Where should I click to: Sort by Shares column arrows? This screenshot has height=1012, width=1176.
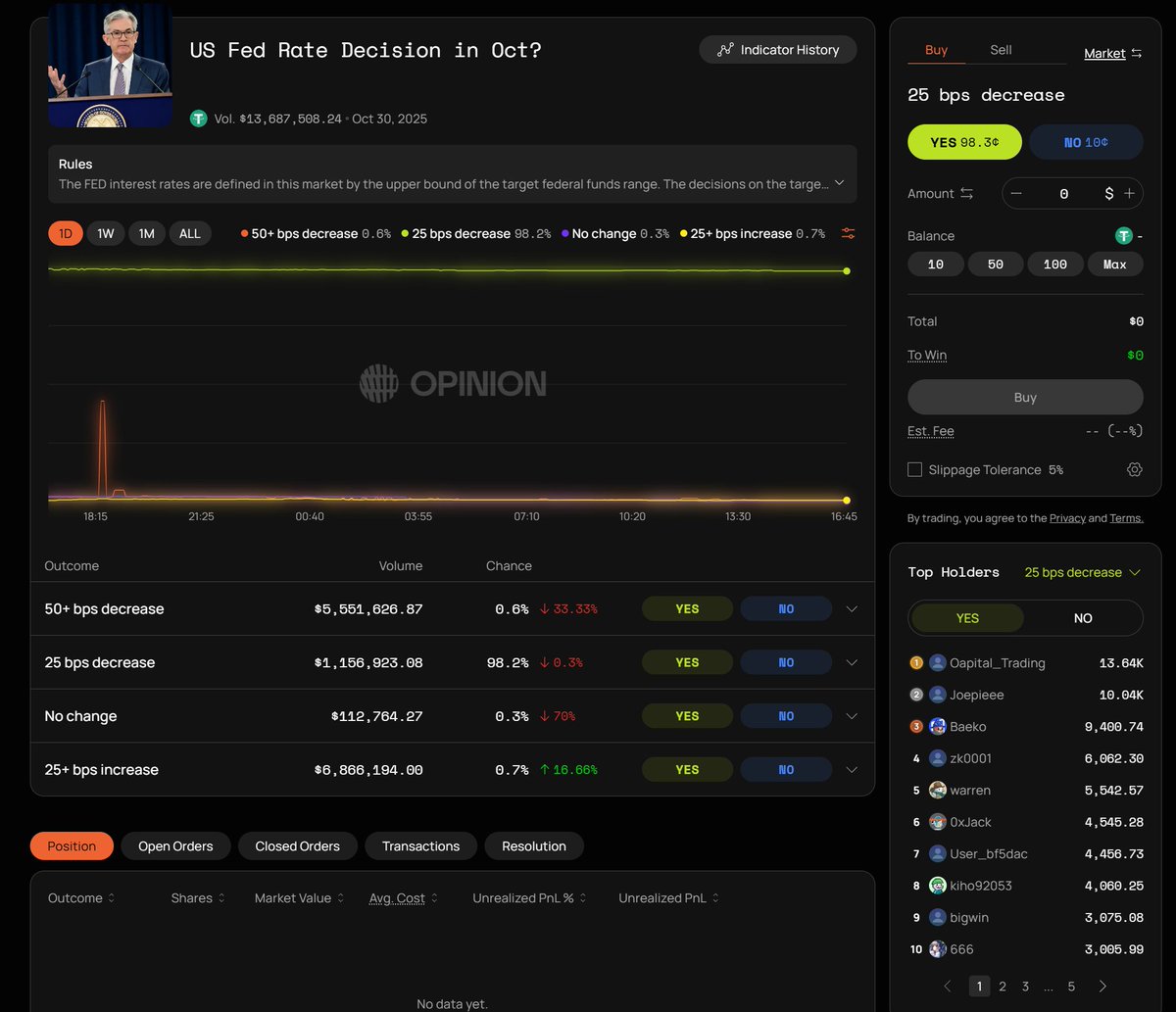[x=221, y=898]
